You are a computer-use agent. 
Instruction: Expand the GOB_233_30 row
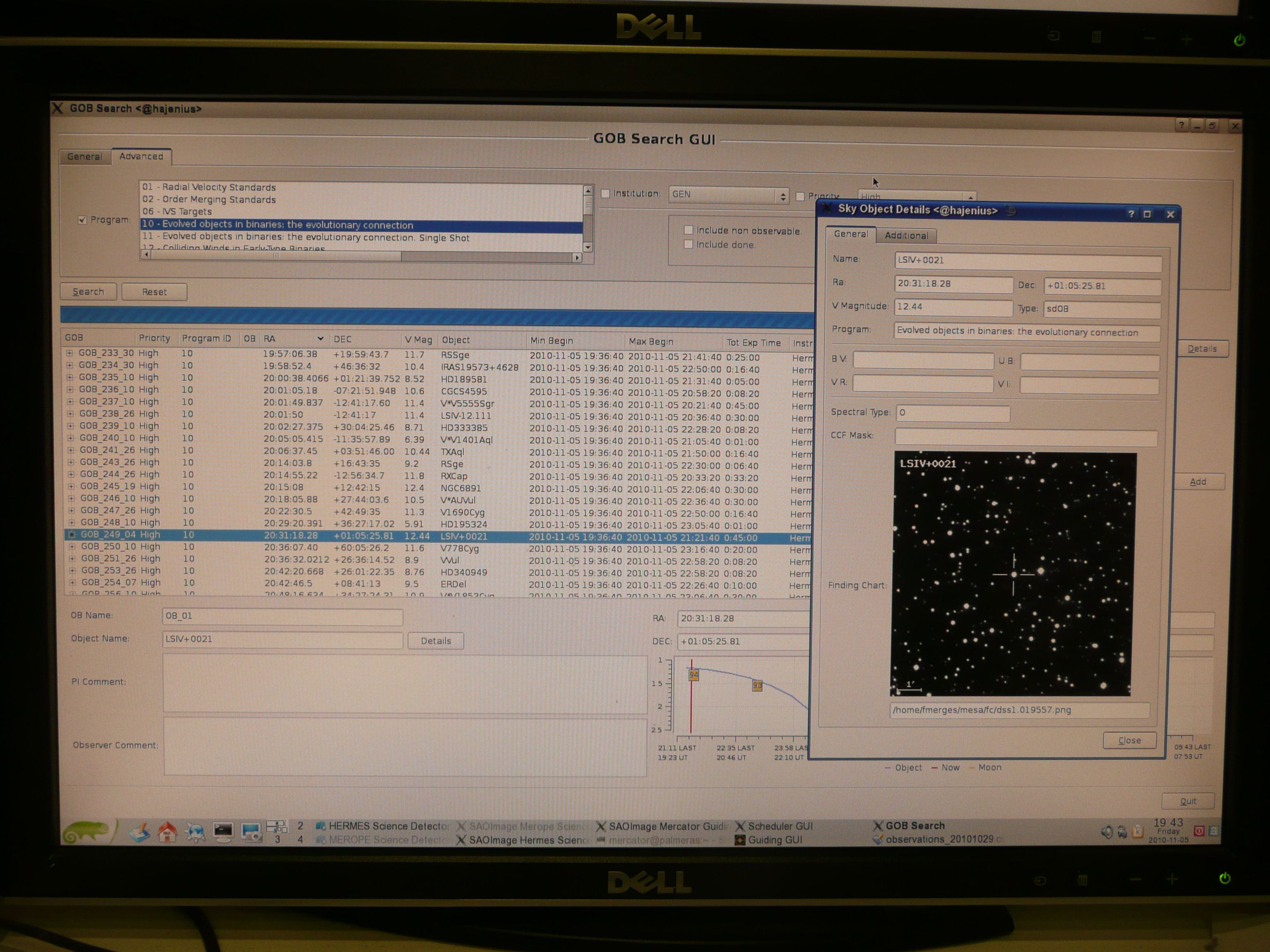pos(69,353)
